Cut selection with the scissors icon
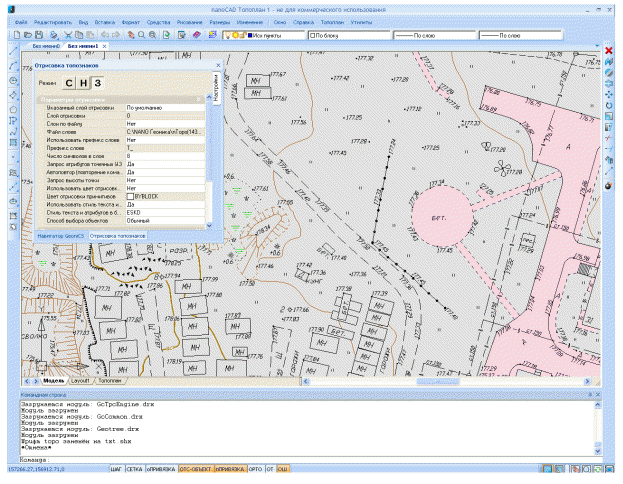Viewport: 623px width, 484px height. tap(68, 35)
